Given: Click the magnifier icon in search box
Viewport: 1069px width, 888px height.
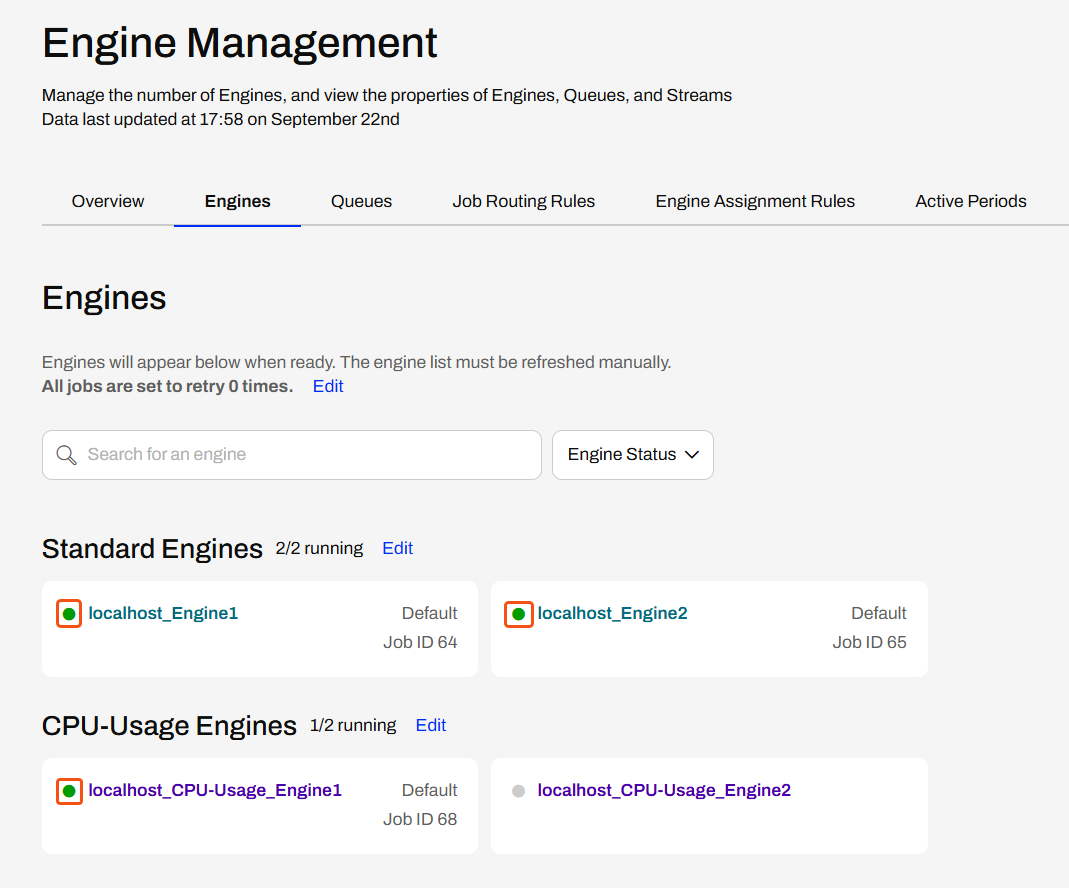Looking at the screenshot, I should click(66, 455).
